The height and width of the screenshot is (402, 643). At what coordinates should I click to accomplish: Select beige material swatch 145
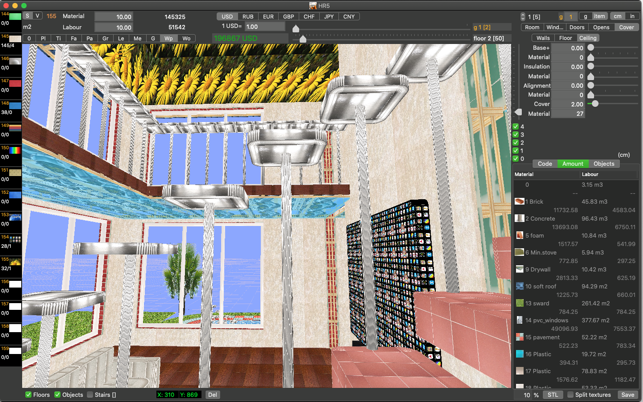15,39
